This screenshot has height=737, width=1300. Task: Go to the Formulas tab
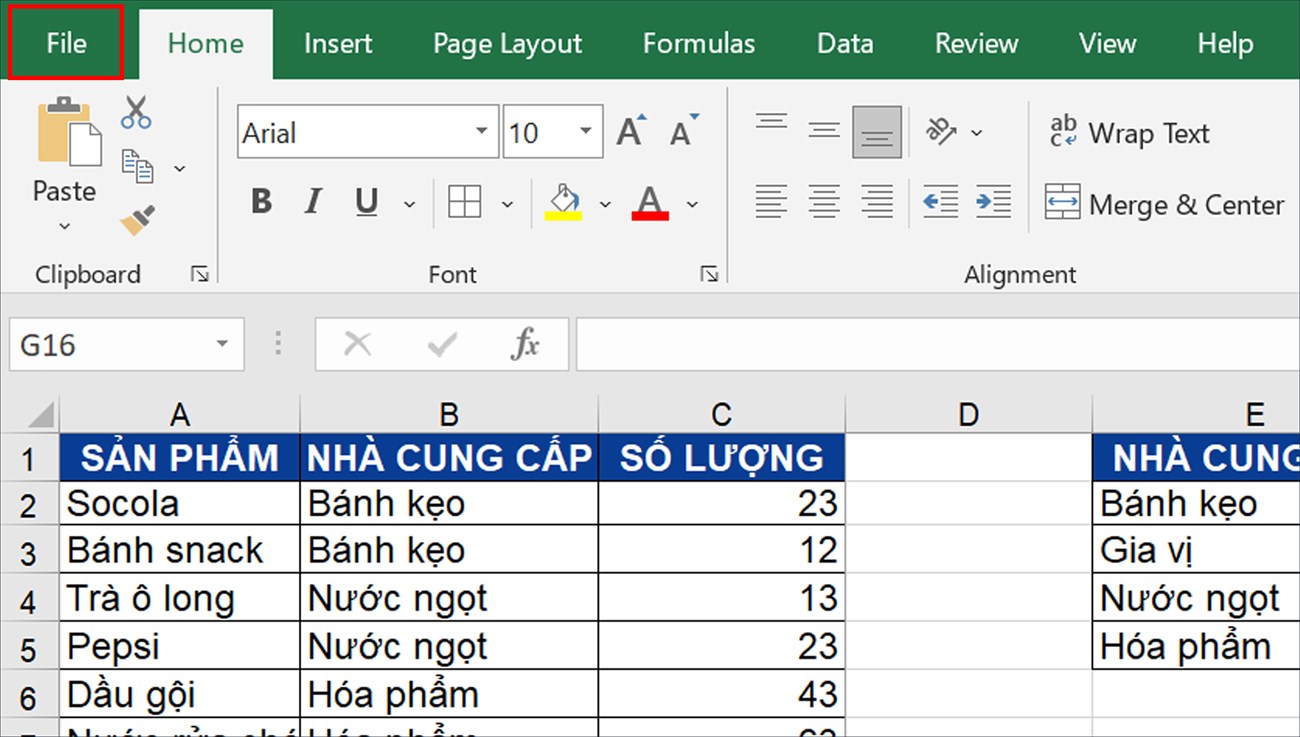(699, 43)
